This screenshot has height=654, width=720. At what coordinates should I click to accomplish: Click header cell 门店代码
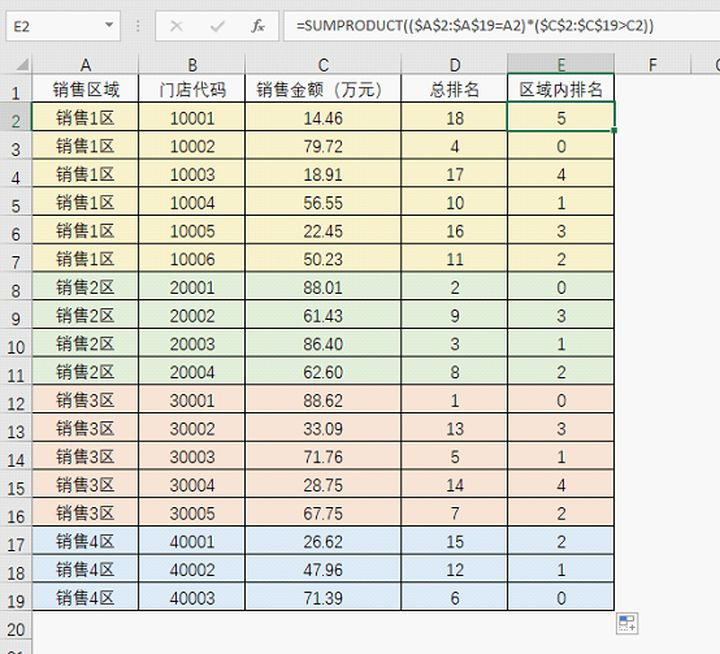coord(192,89)
